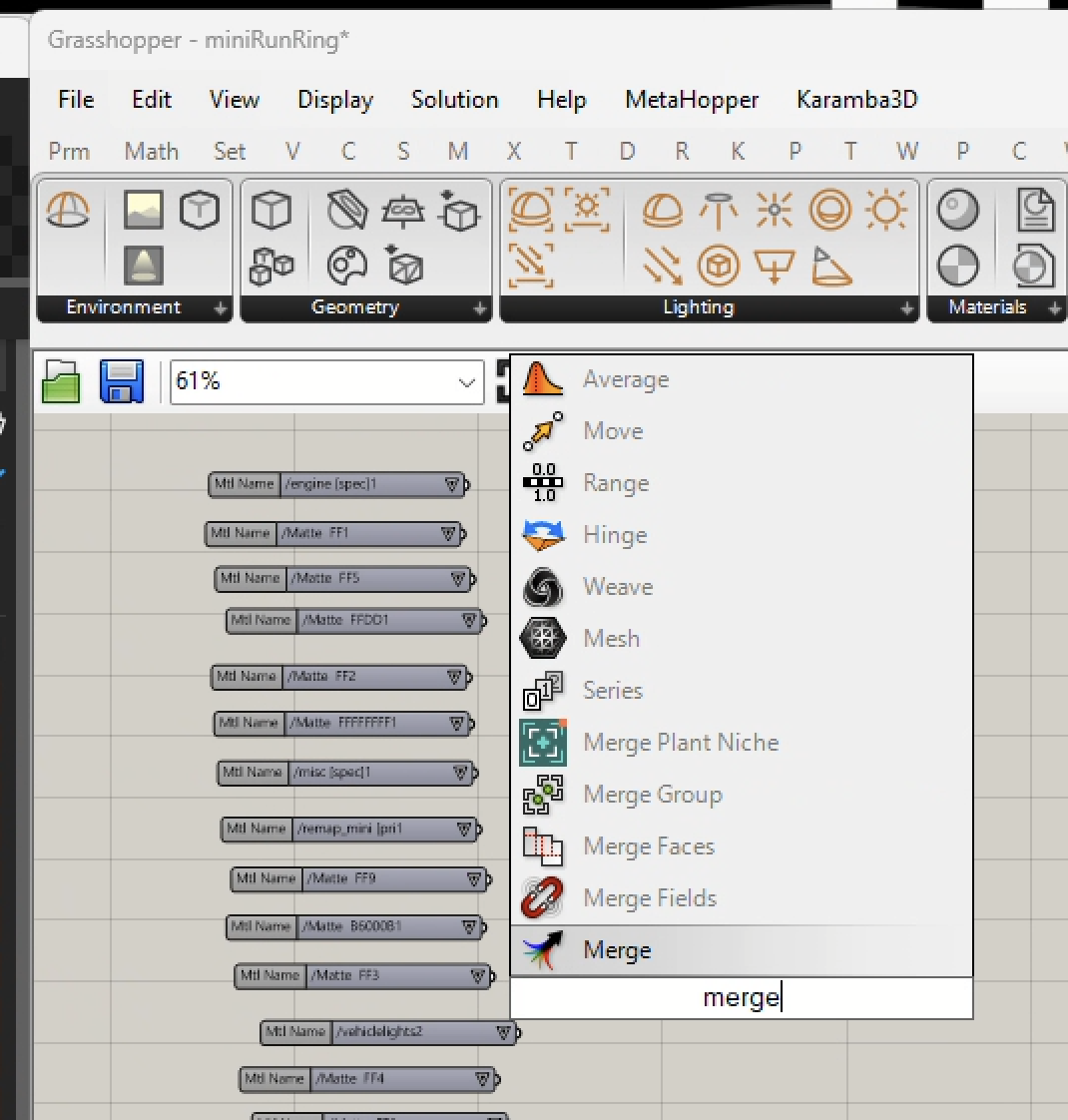Click the half-tone circle material icon
This screenshot has width=1068, height=1120.
[x=957, y=266]
